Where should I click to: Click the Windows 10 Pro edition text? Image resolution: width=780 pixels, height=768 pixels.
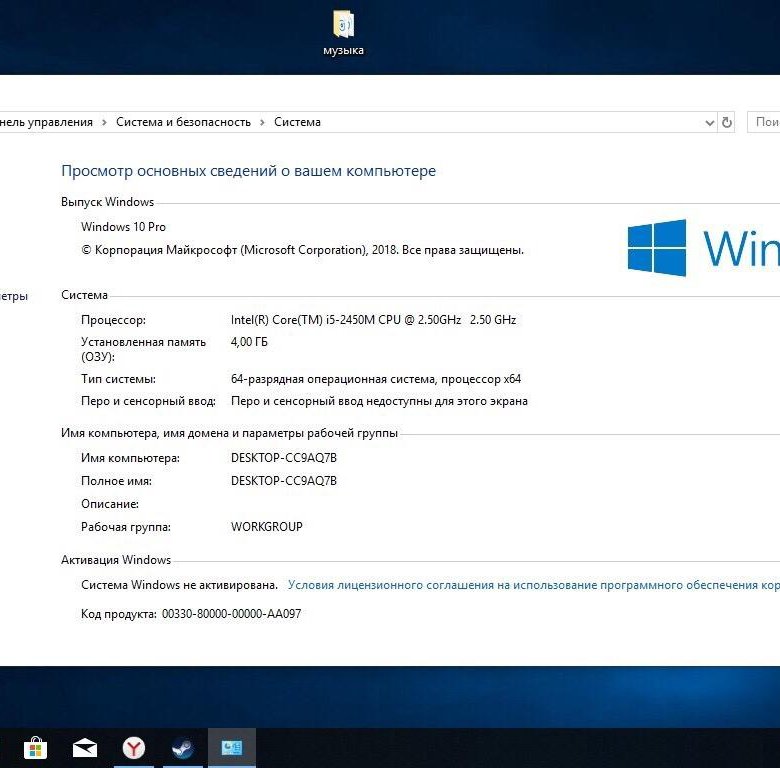tap(123, 227)
